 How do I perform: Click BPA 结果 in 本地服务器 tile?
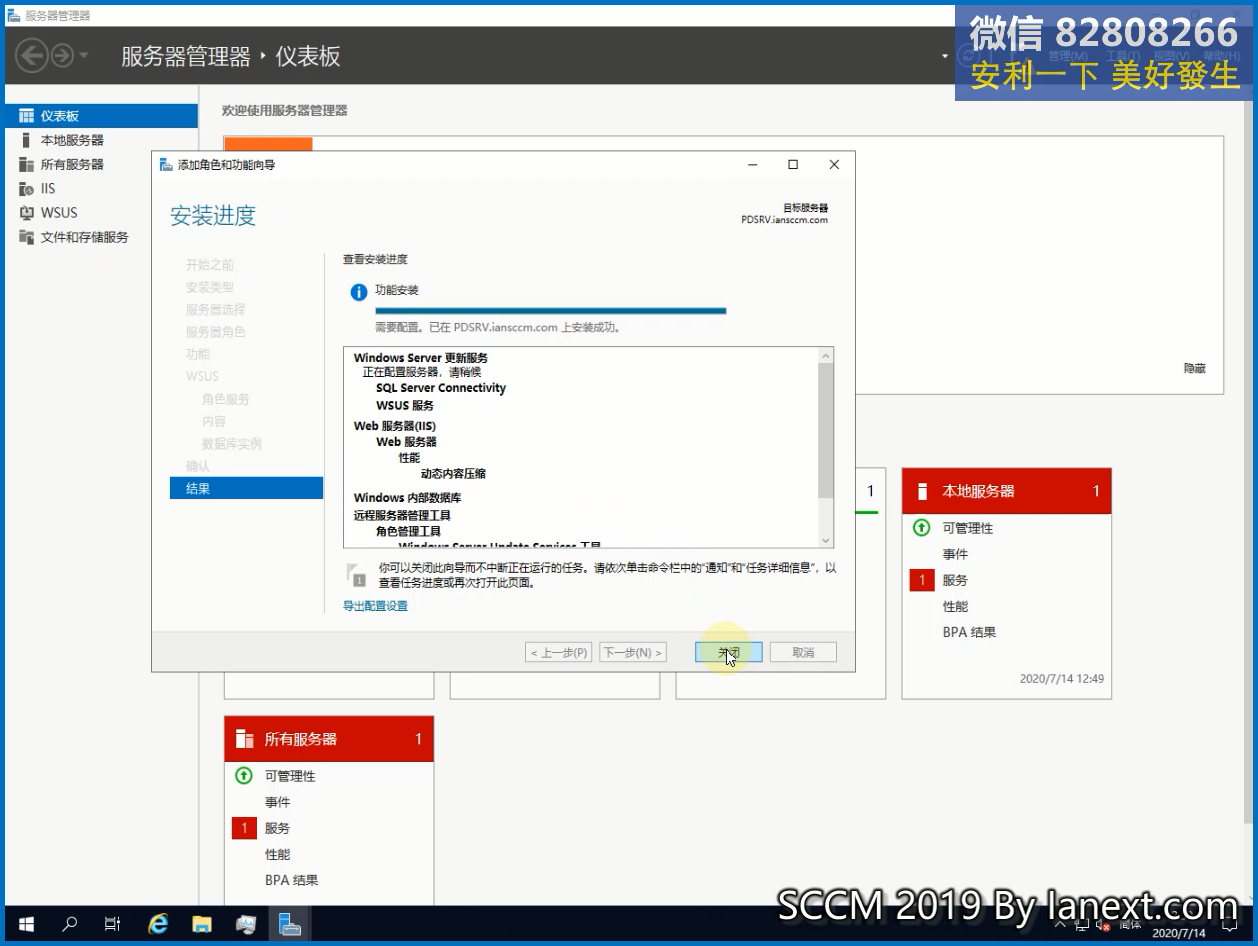click(x=969, y=632)
